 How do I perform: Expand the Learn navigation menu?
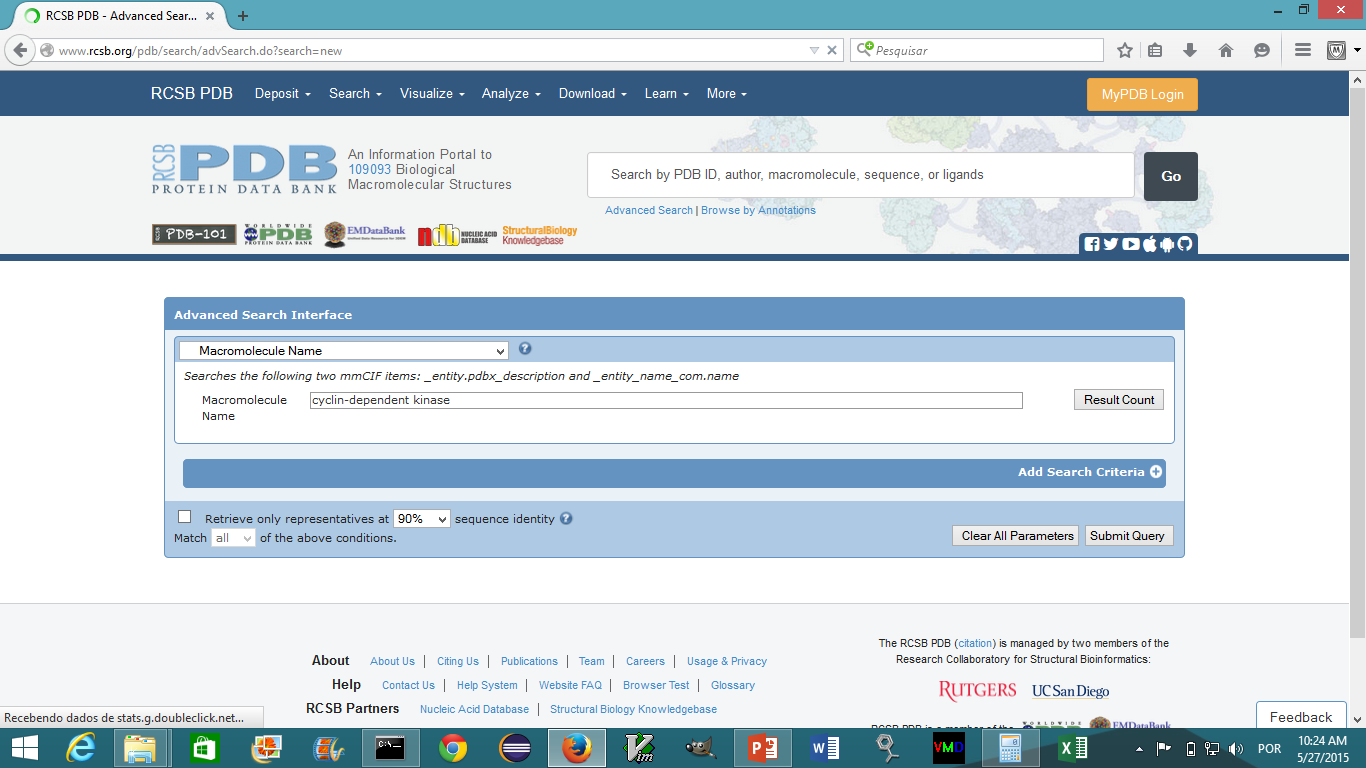(x=667, y=93)
